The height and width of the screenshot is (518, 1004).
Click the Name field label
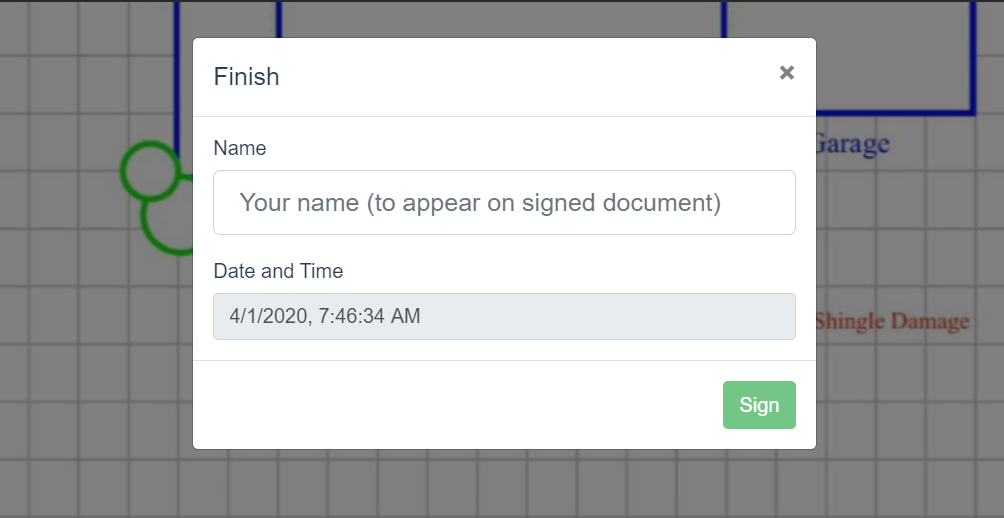(x=239, y=148)
